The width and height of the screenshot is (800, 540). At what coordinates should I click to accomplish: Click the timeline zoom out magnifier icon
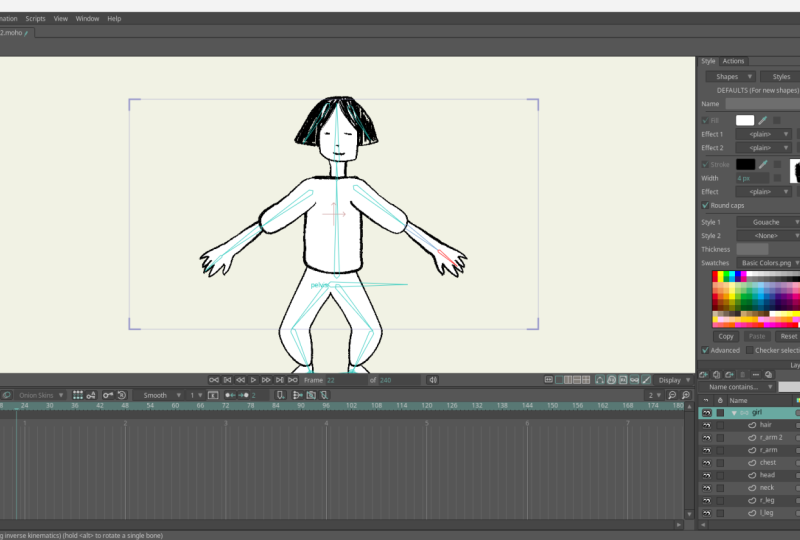coord(672,395)
